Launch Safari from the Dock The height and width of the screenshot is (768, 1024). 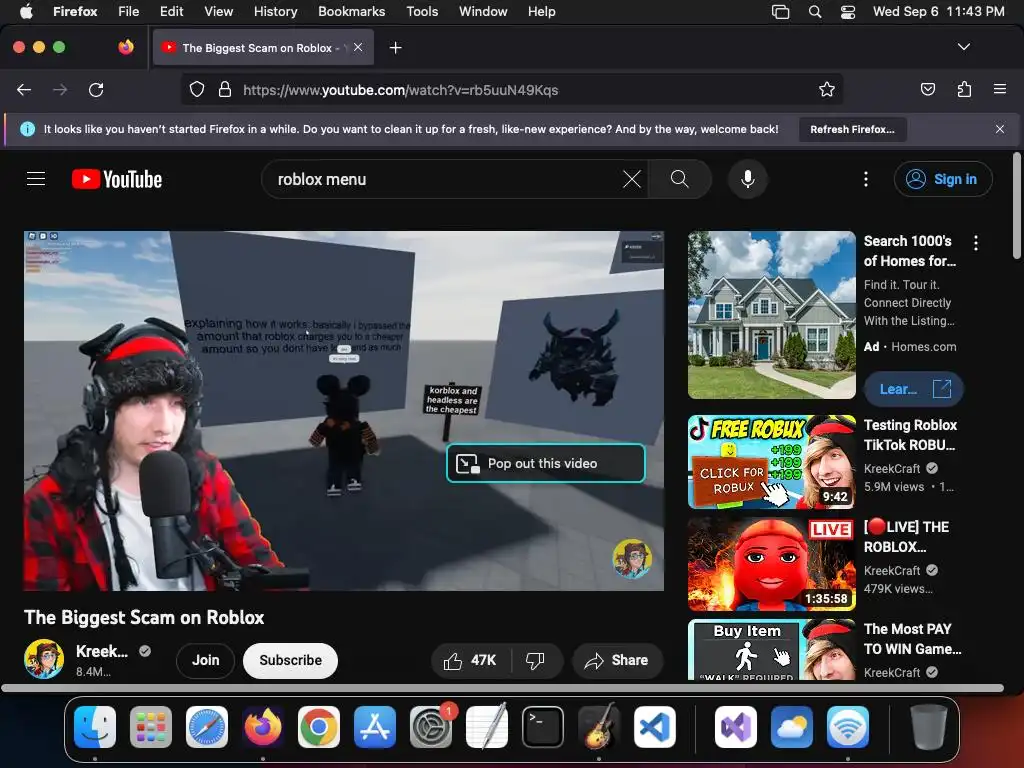click(x=206, y=726)
